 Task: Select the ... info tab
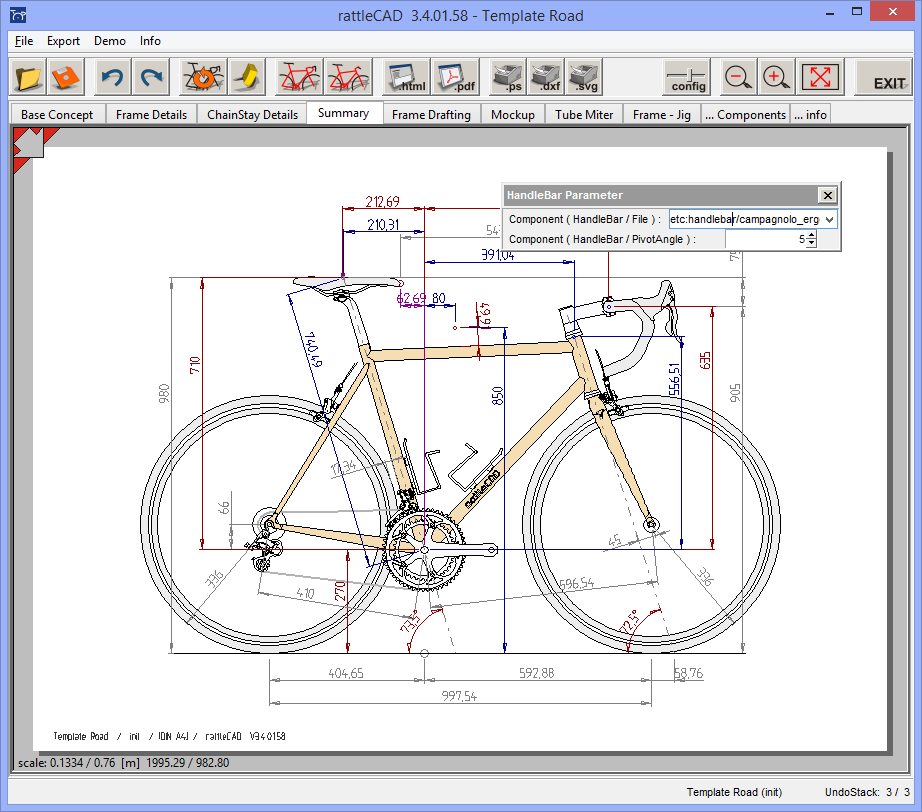(x=810, y=115)
